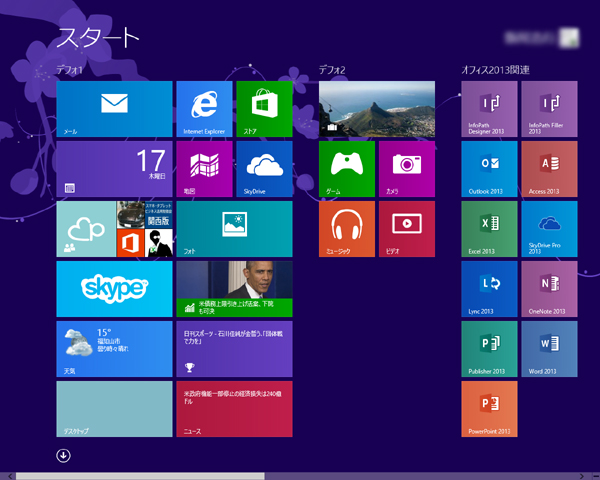The height and width of the screenshot is (480, 600).
Task: Launch OneNote 2013
Action: tap(549, 289)
